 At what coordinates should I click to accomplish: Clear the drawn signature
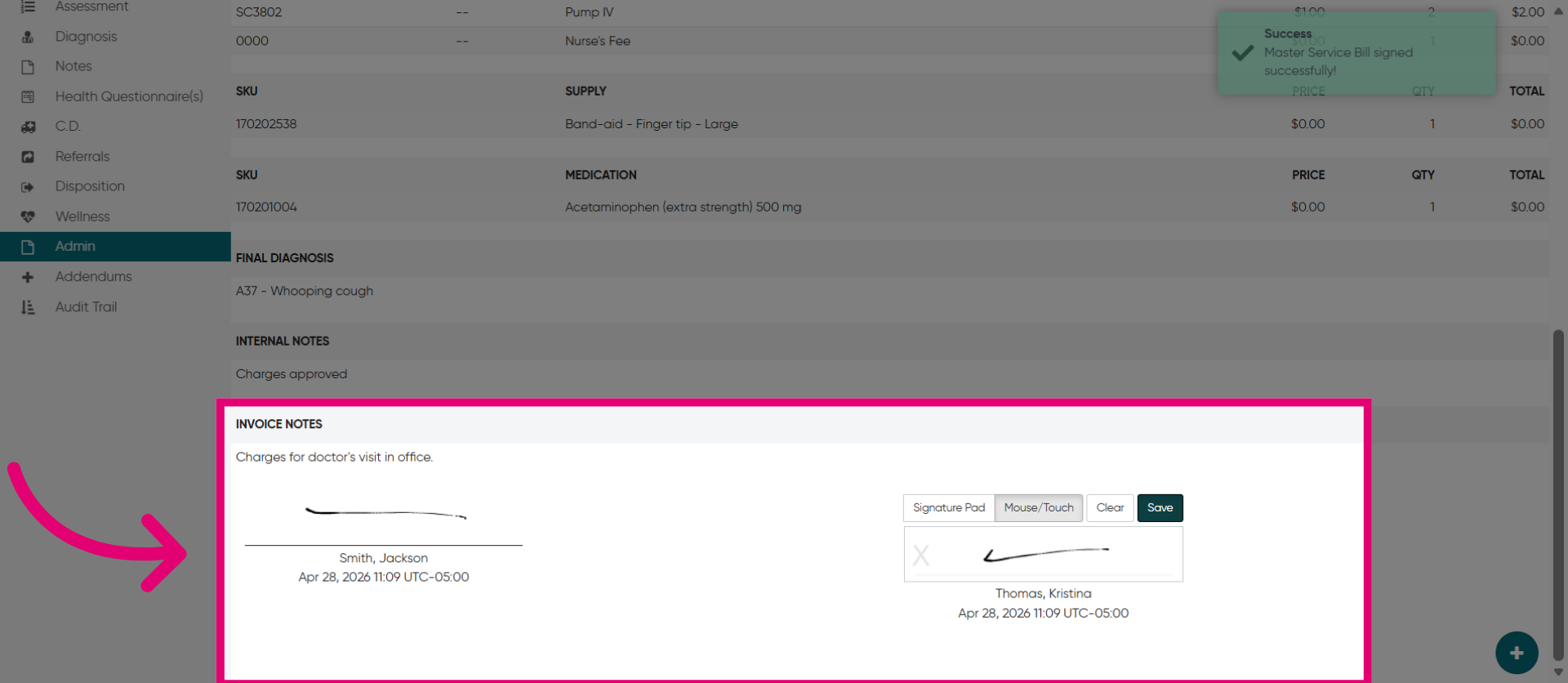click(x=1110, y=508)
